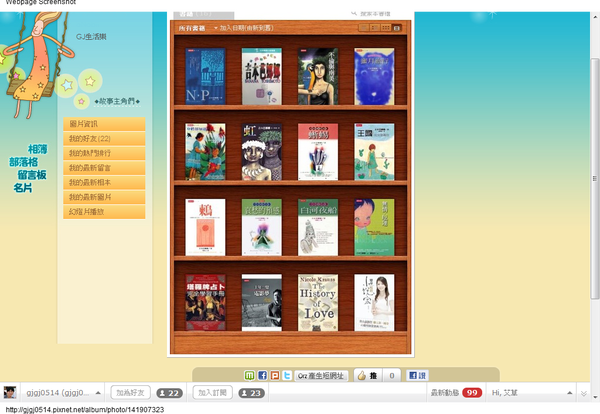Open the green-faced girl book cover

tap(374, 227)
